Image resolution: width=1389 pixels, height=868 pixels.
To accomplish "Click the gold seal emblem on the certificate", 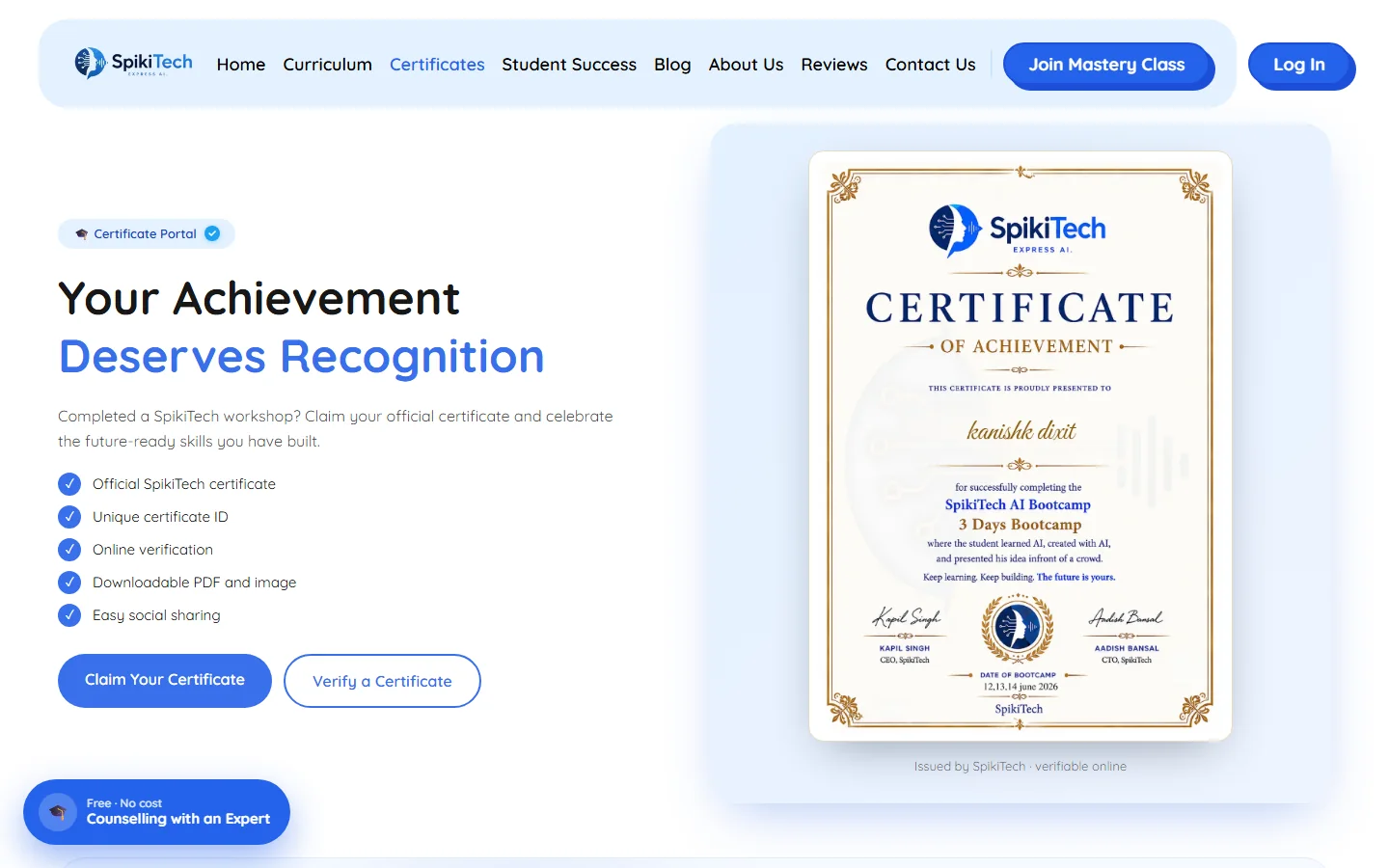I will click(x=1018, y=628).
